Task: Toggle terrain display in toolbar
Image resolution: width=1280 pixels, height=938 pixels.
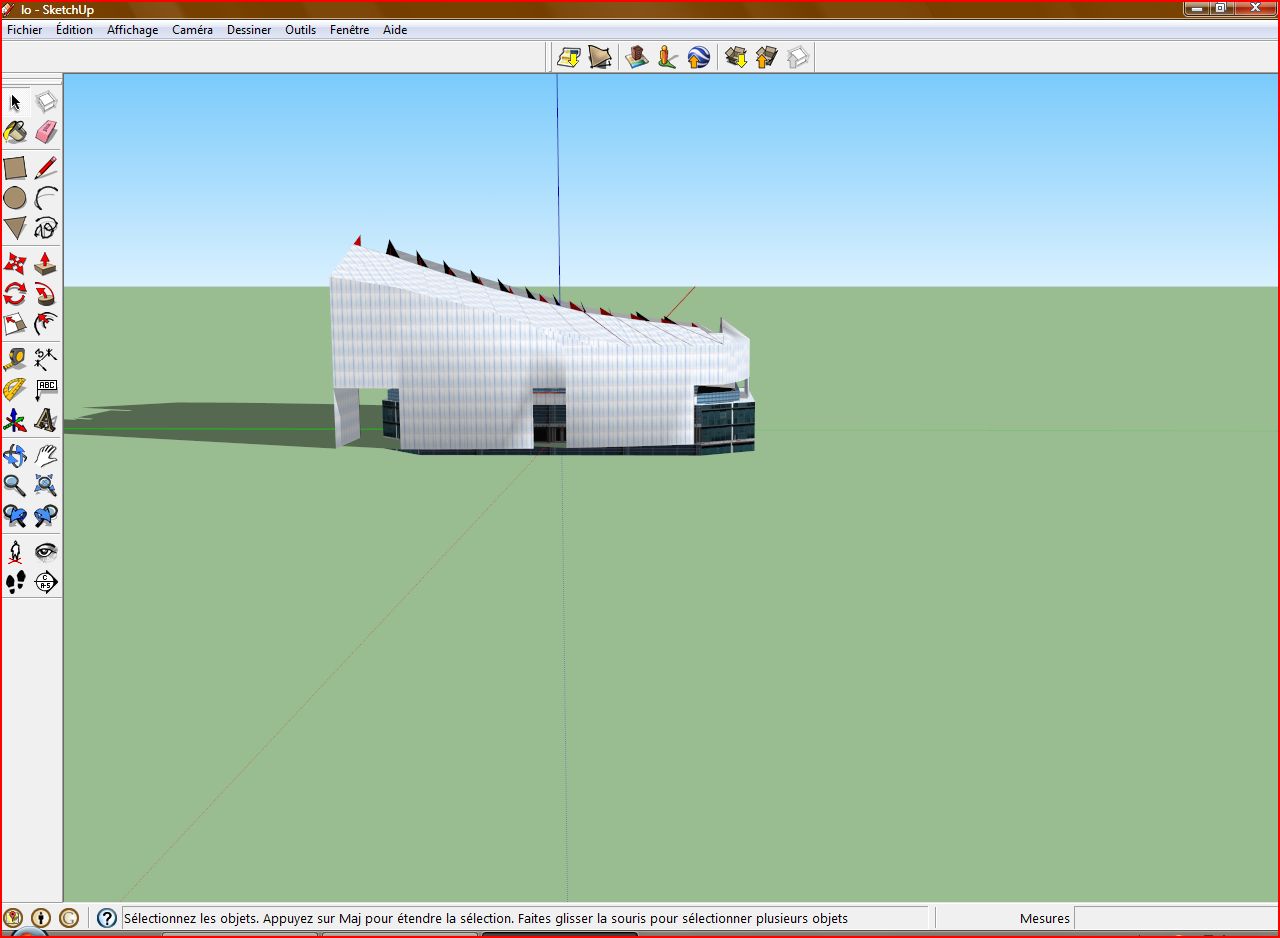Action: pyautogui.click(x=599, y=58)
